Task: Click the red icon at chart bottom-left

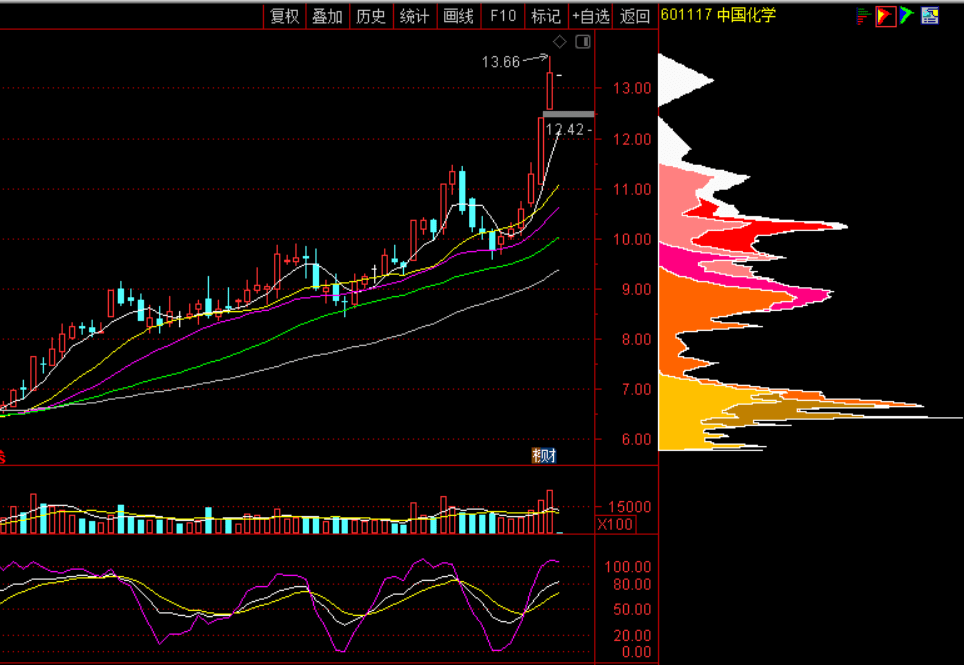Action: [x=3, y=458]
